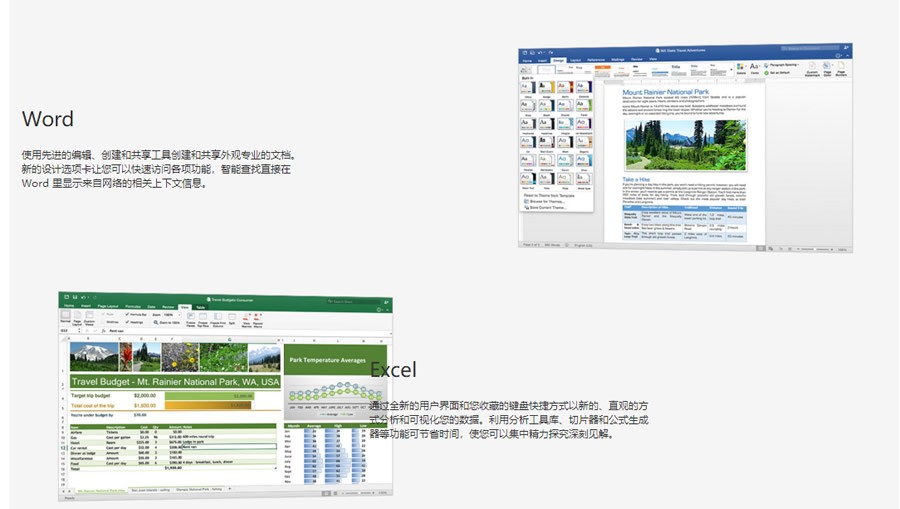Viewport: 900px width, 509px height.
Task: Click "Park Temperature Averages" chart title in Excel
Action: pos(327,360)
